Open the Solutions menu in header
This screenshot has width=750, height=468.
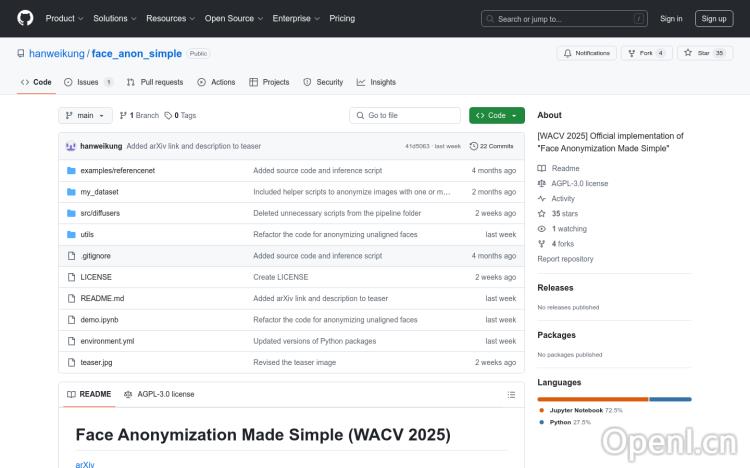[x=114, y=18]
